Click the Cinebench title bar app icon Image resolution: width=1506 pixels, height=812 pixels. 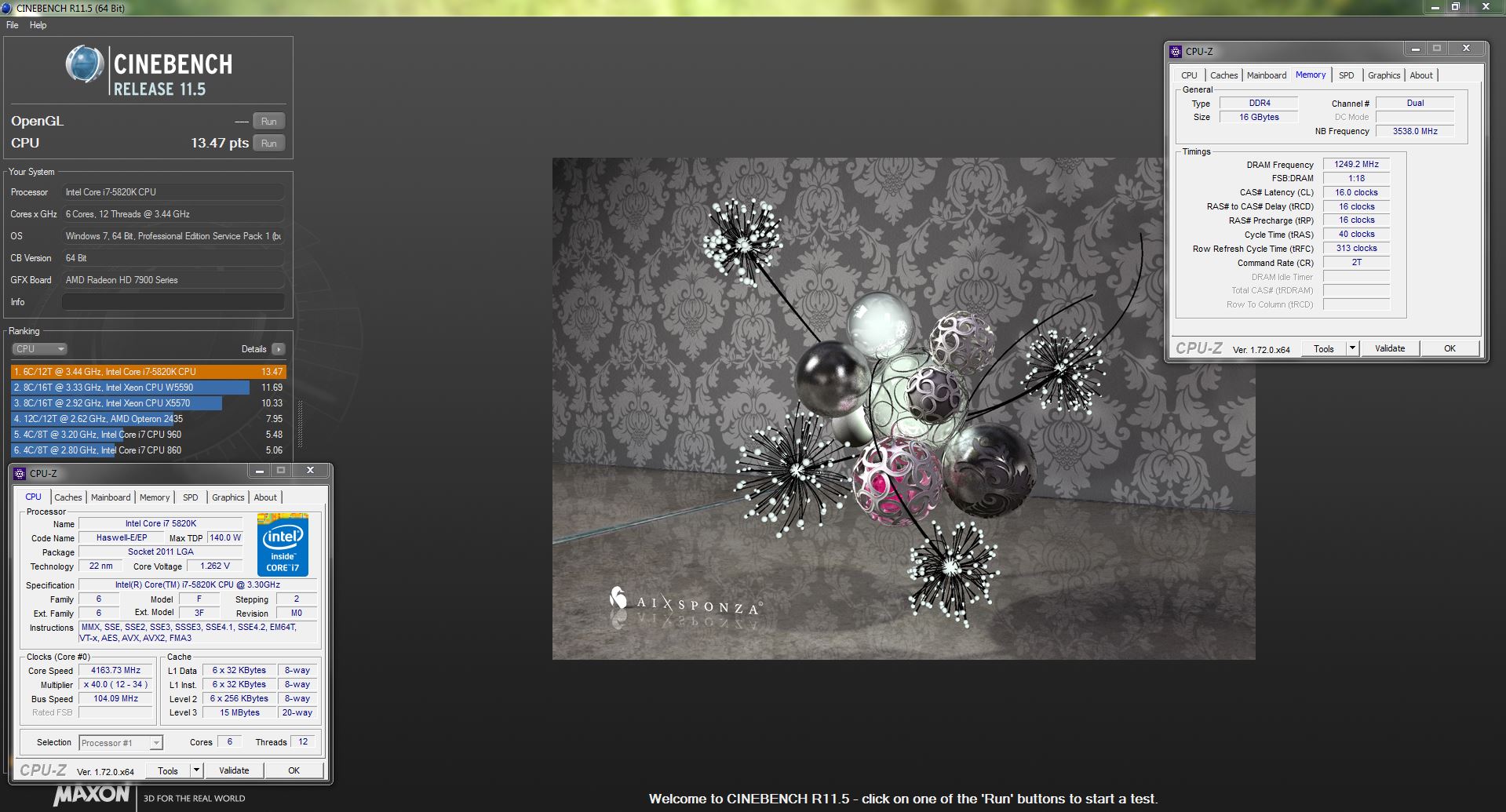click(7, 8)
